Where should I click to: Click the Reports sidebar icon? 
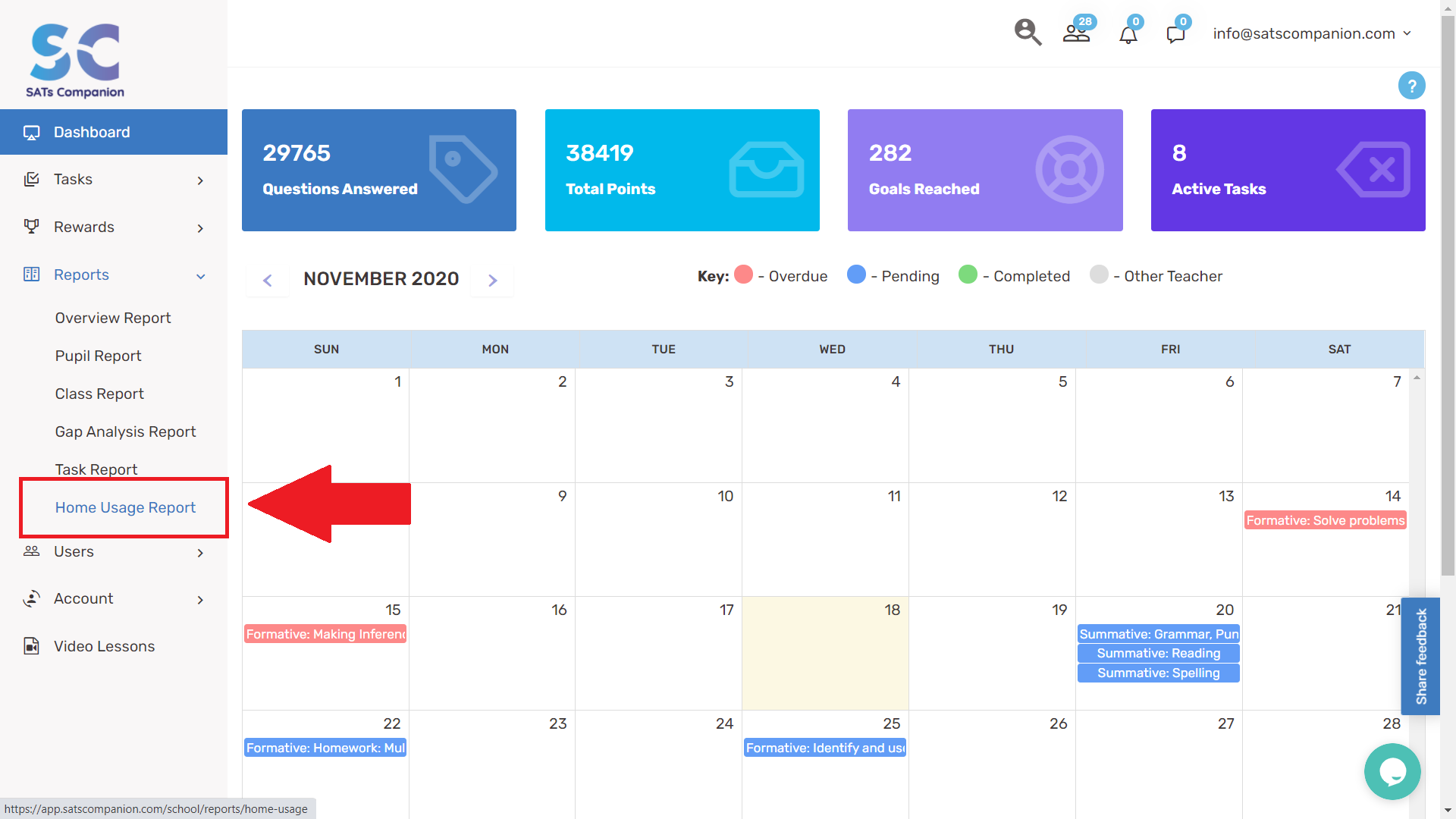31,275
